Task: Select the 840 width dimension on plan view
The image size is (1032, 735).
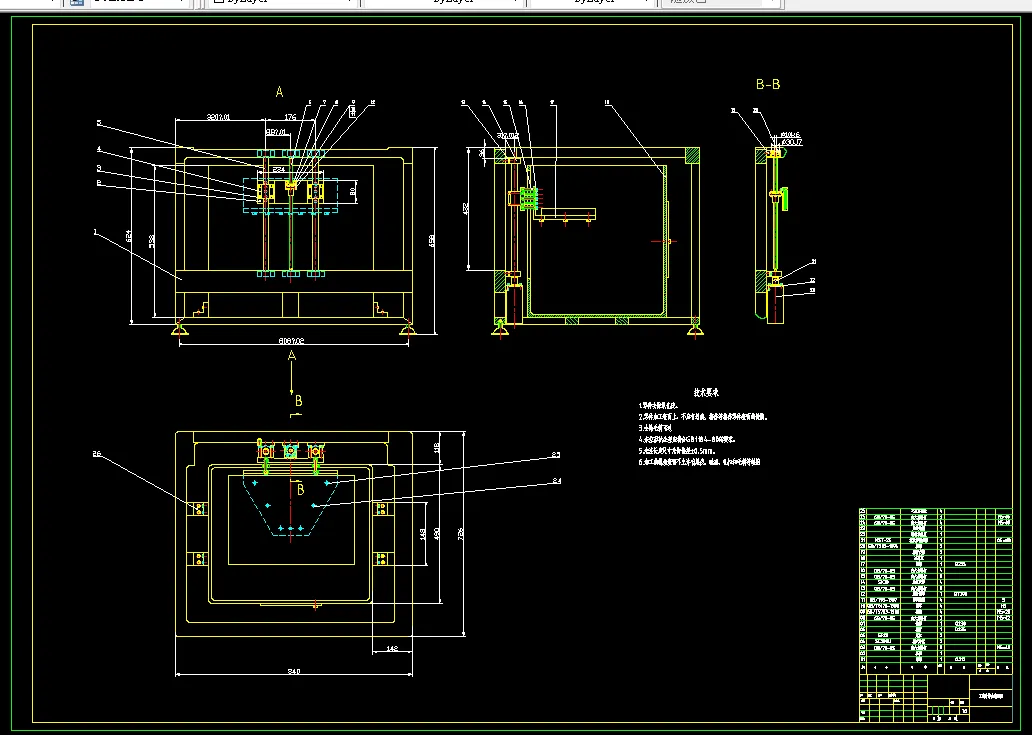Action: pyautogui.click(x=294, y=671)
